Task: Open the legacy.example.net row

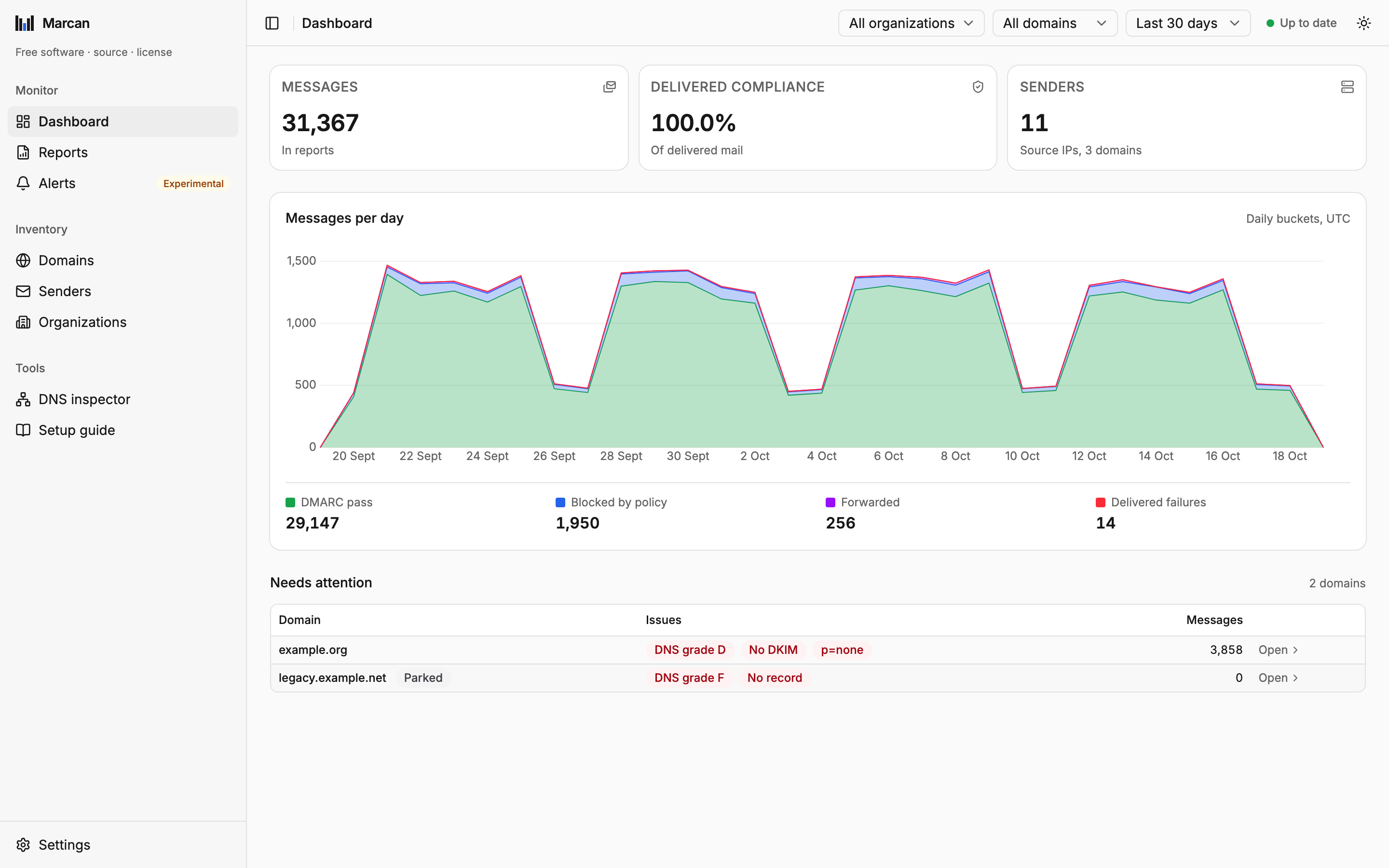Action: coord(817,678)
